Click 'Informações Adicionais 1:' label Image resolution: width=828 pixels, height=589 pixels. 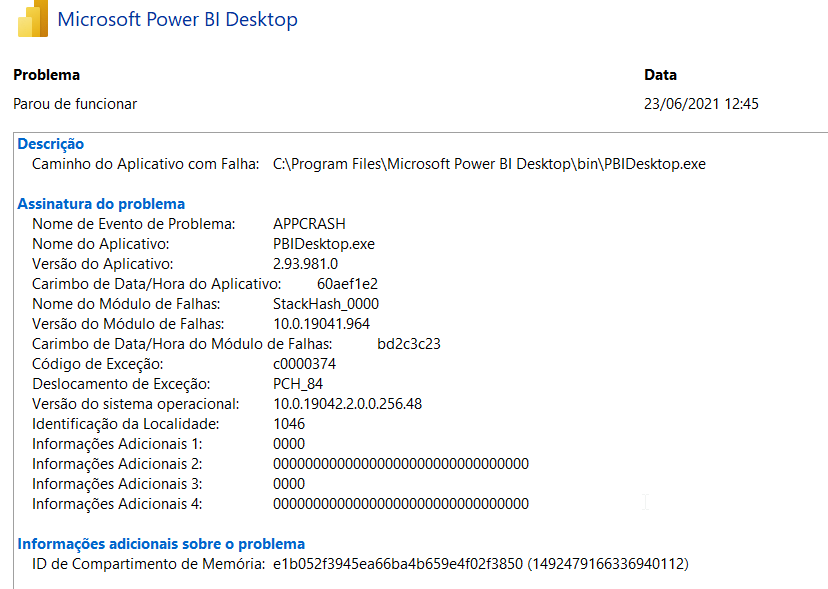(x=117, y=444)
